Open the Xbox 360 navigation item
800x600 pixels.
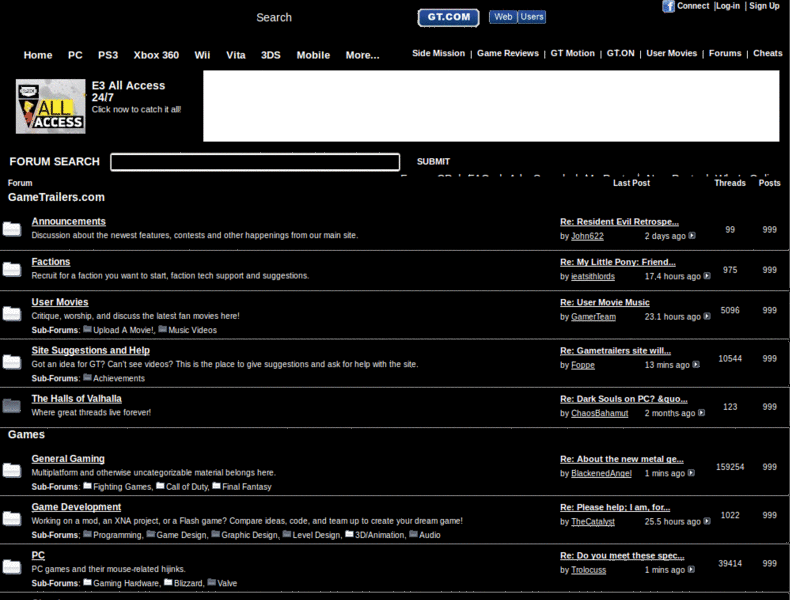coord(156,55)
